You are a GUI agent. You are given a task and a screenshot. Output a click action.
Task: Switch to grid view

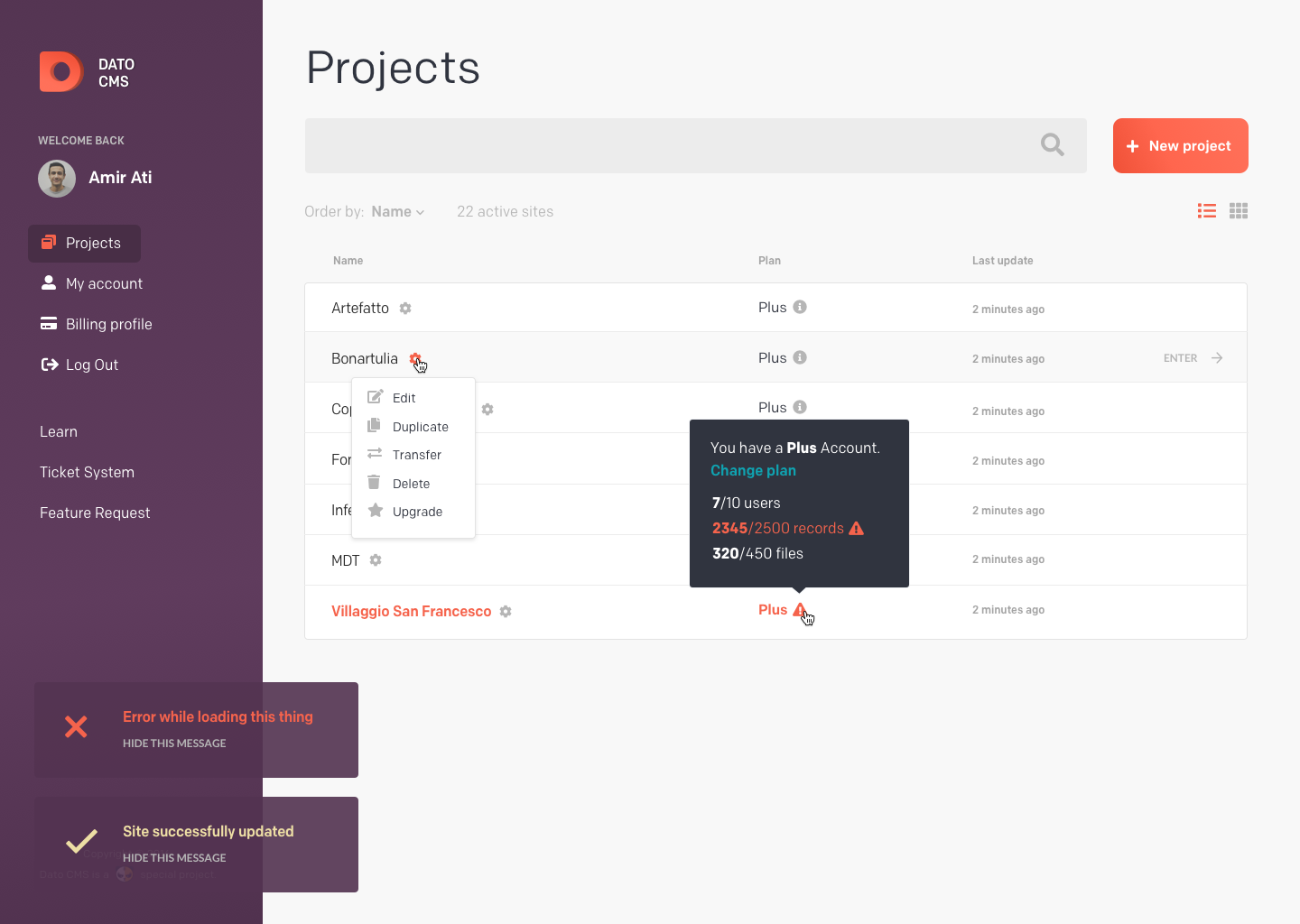1239,211
